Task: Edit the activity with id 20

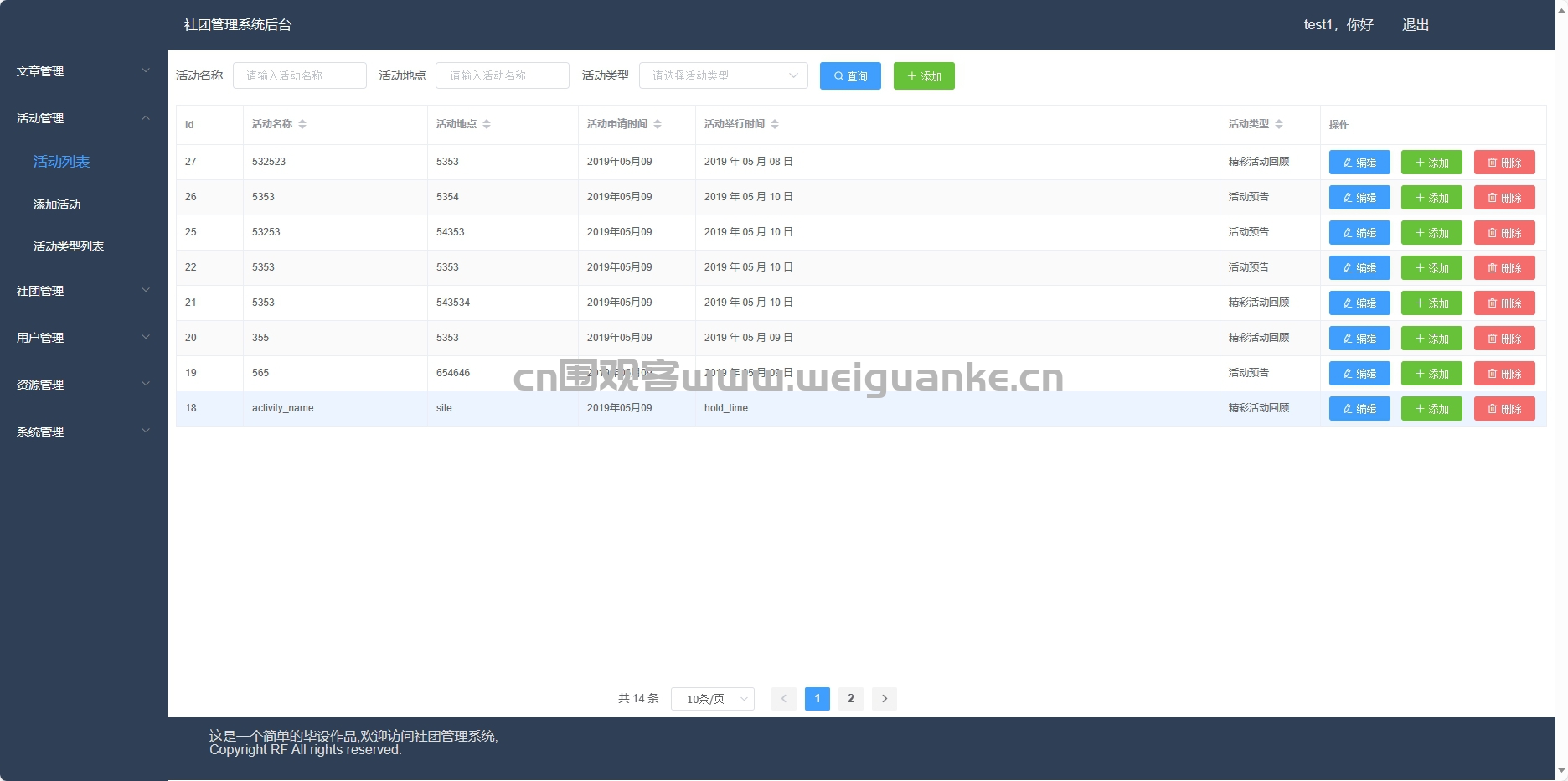Action: click(1359, 339)
